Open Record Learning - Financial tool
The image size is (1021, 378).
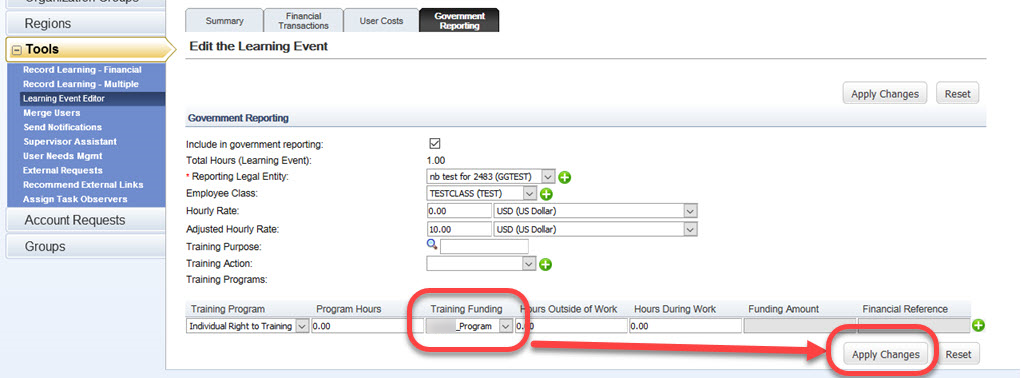click(82, 70)
